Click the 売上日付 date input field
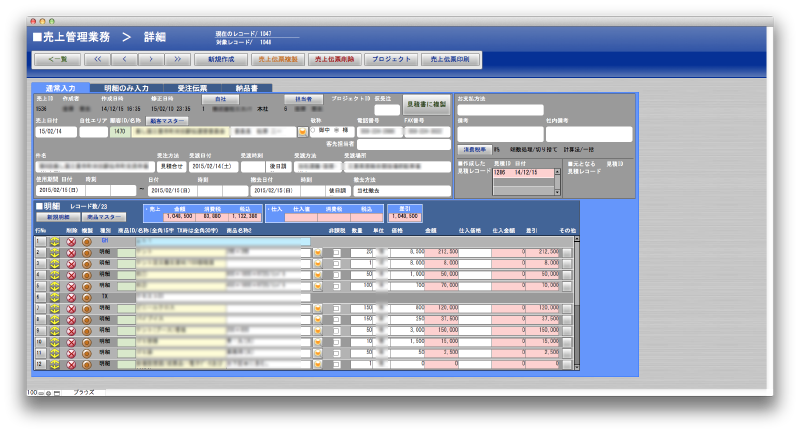 tap(55, 131)
